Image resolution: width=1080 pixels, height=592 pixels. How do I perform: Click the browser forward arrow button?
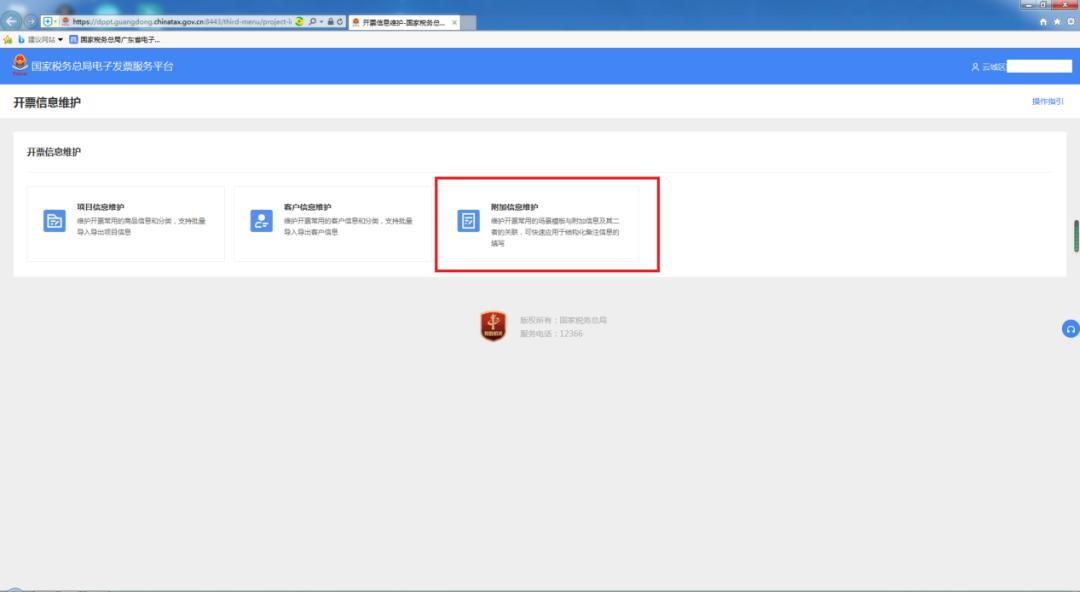(31, 21)
